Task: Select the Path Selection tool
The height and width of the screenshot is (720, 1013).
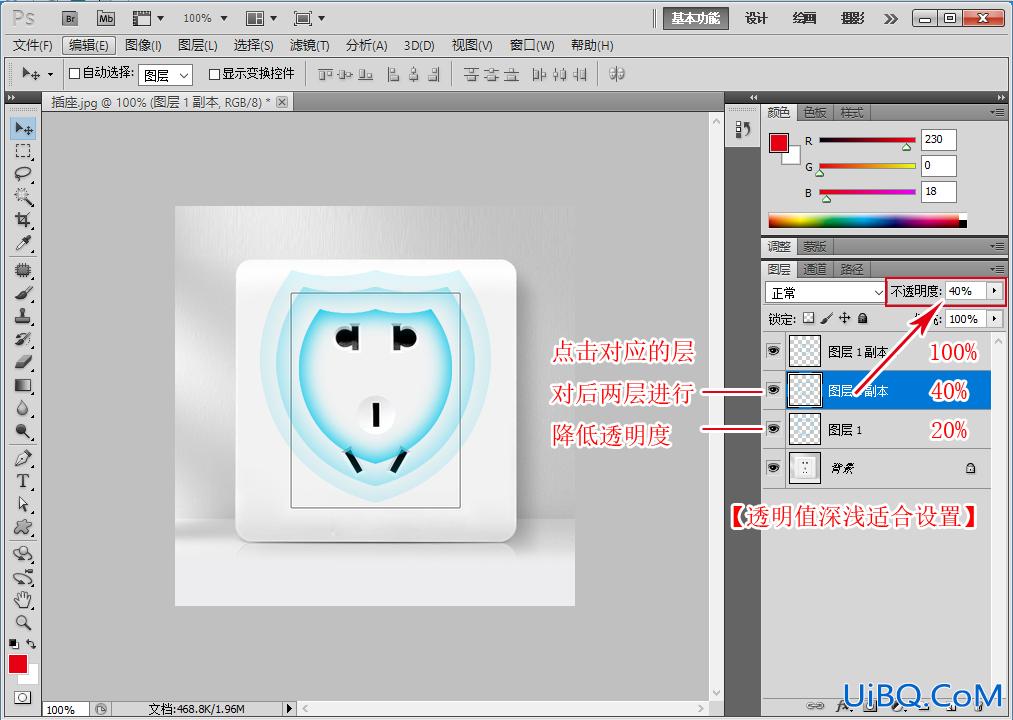Action: [x=23, y=504]
